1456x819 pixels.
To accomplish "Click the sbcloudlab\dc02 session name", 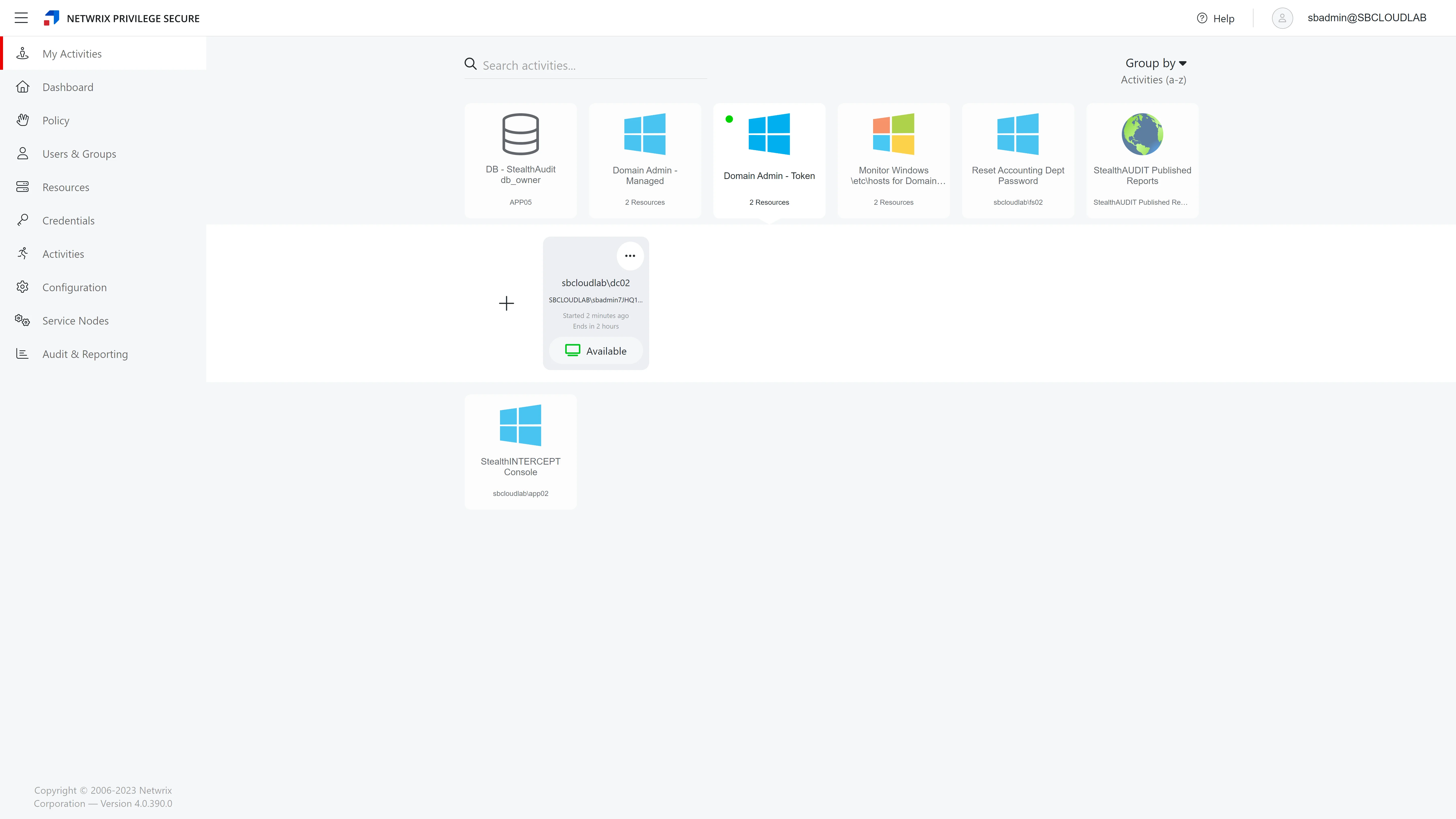I will (596, 283).
